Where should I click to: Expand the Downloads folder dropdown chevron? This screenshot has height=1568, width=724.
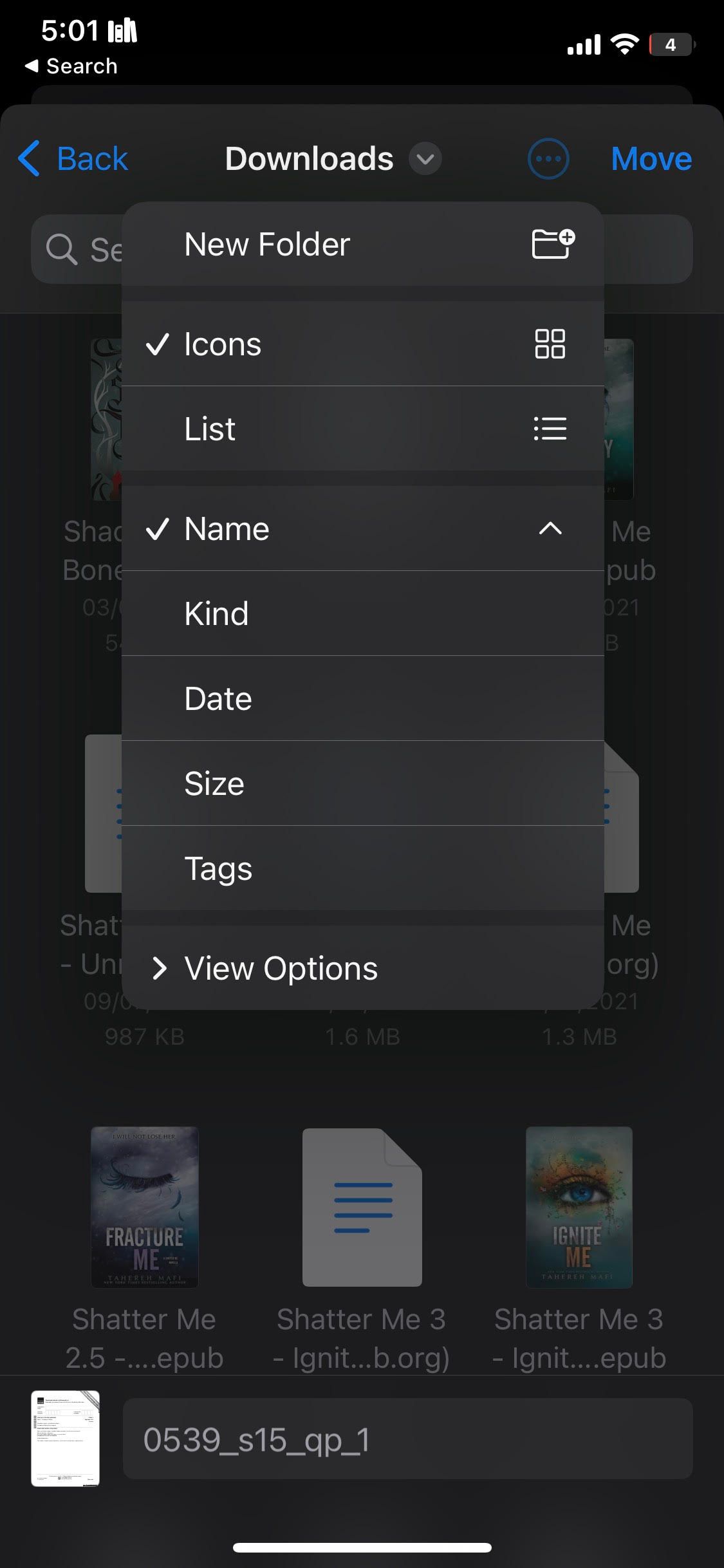pos(425,159)
